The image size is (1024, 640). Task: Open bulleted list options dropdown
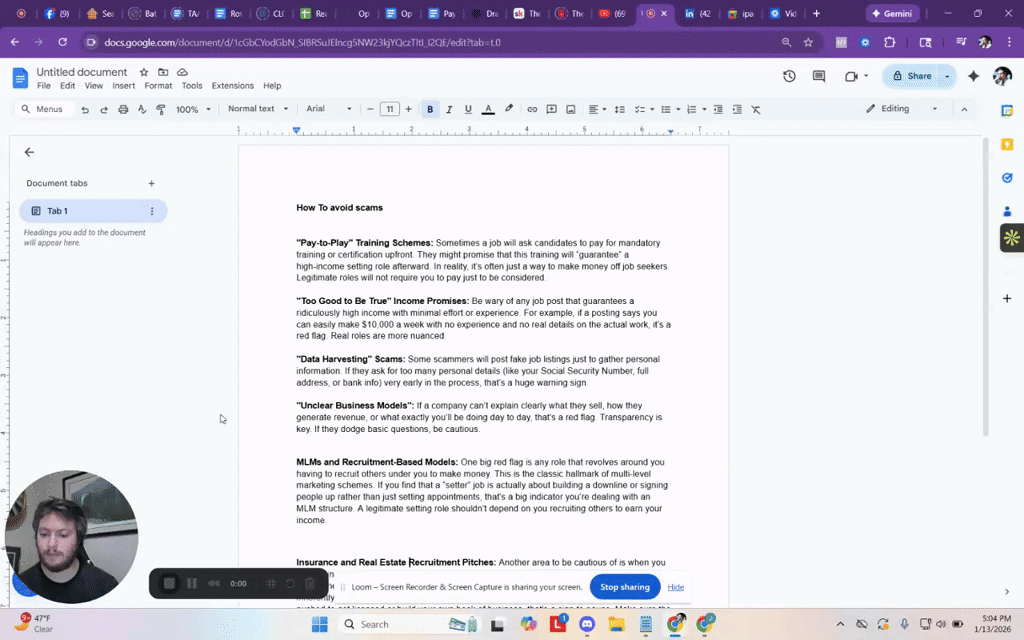point(678,110)
